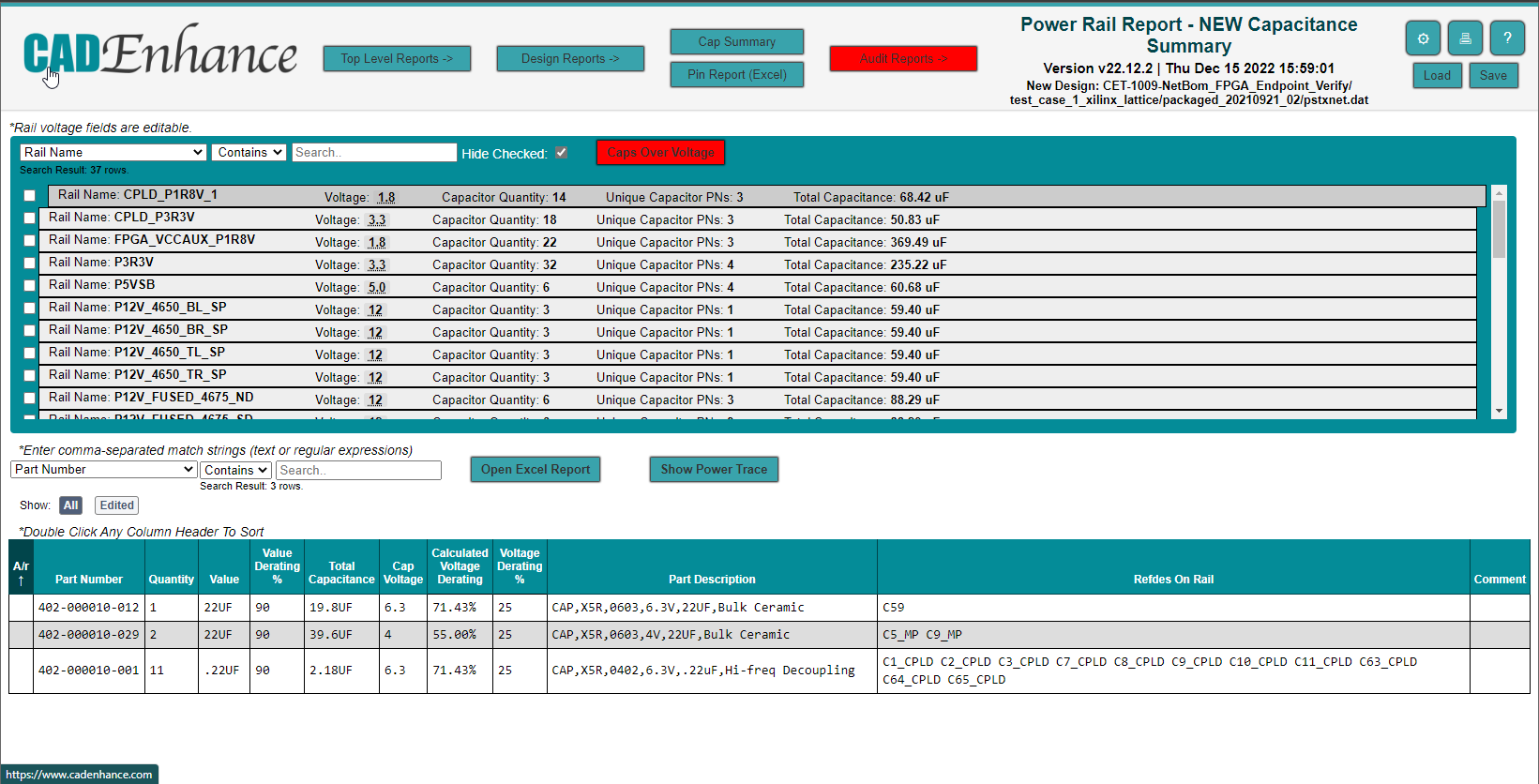Open the part search Contains dropdown
Image resolution: width=1539 pixels, height=784 pixels.
pyautogui.click(x=236, y=470)
